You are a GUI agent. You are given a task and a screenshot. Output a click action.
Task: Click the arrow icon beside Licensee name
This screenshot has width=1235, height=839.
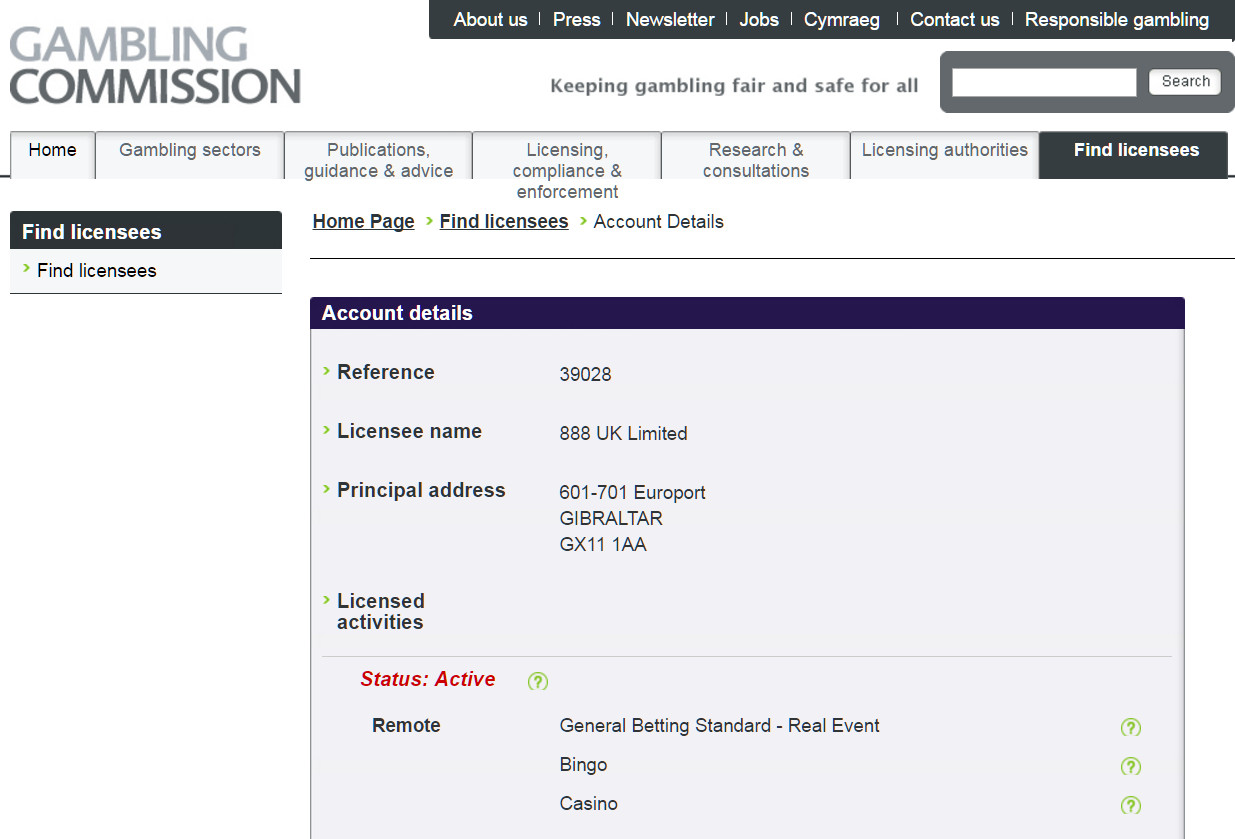click(327, 431)
